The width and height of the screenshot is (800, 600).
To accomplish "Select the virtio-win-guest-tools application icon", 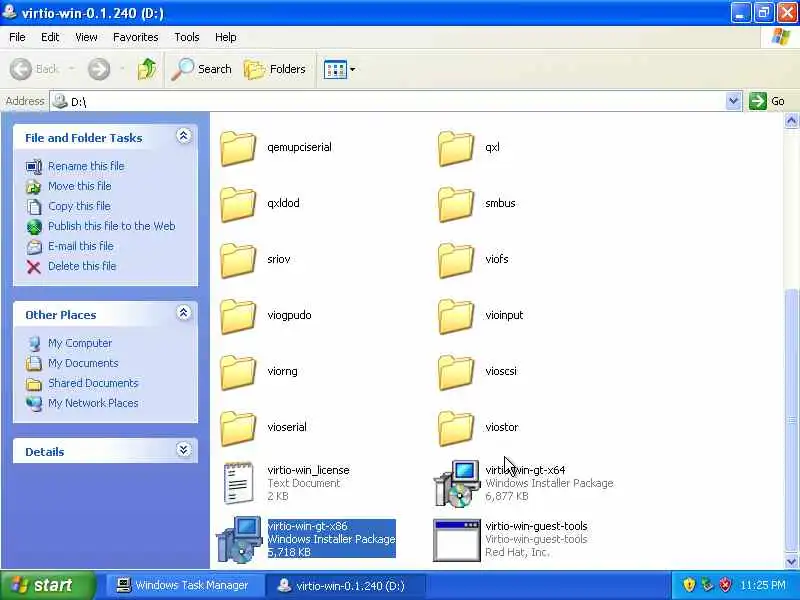I will (457, 540).
